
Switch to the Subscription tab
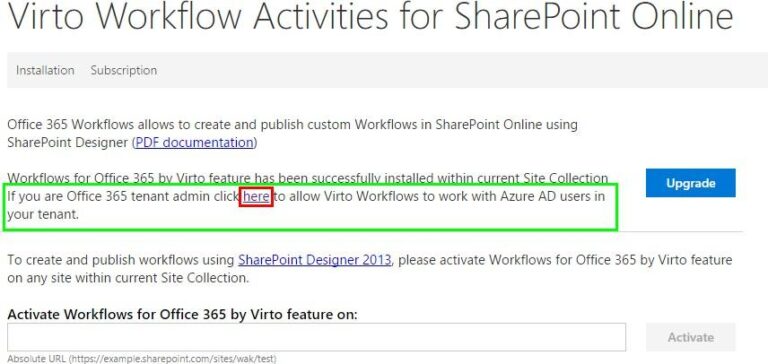[124, 70]
